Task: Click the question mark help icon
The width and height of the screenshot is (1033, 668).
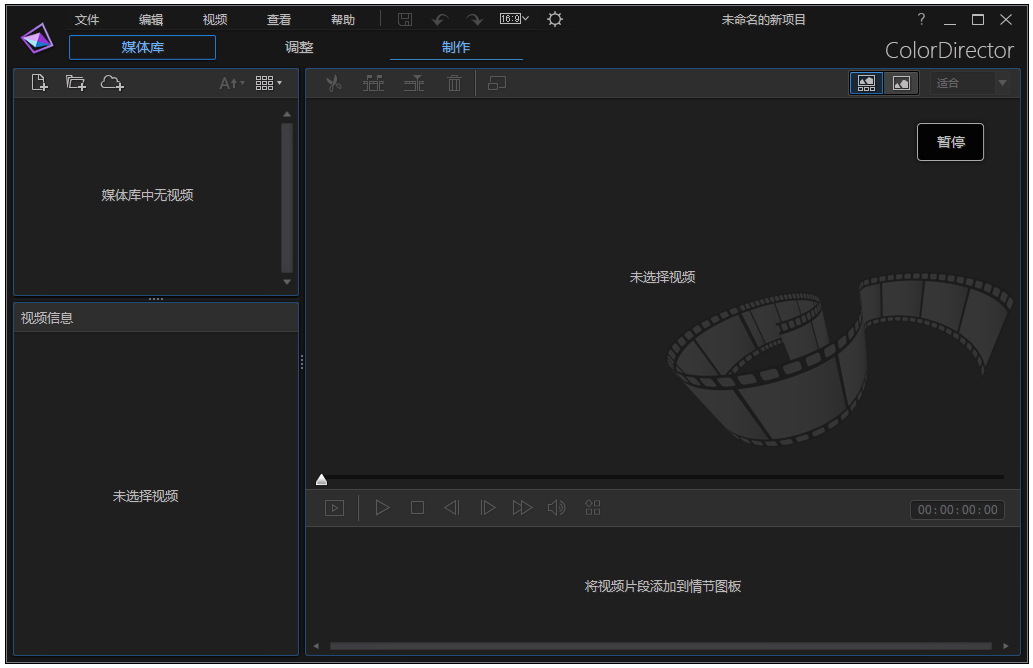Action: click(921, 20)
